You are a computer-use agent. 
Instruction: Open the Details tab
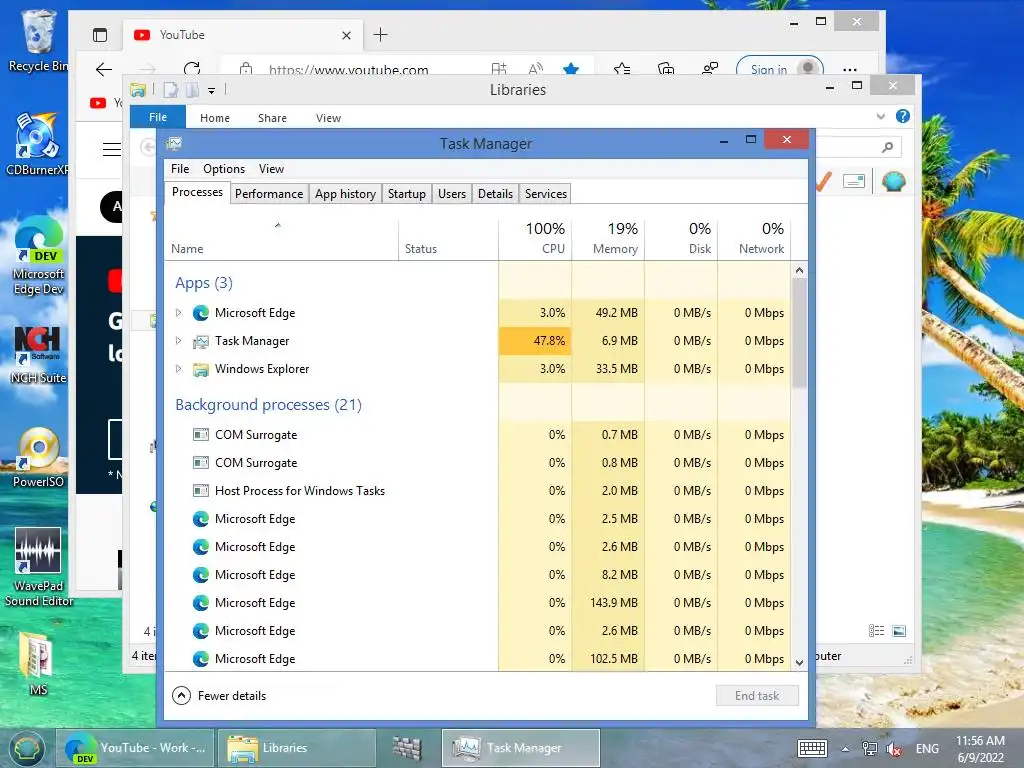495,194
